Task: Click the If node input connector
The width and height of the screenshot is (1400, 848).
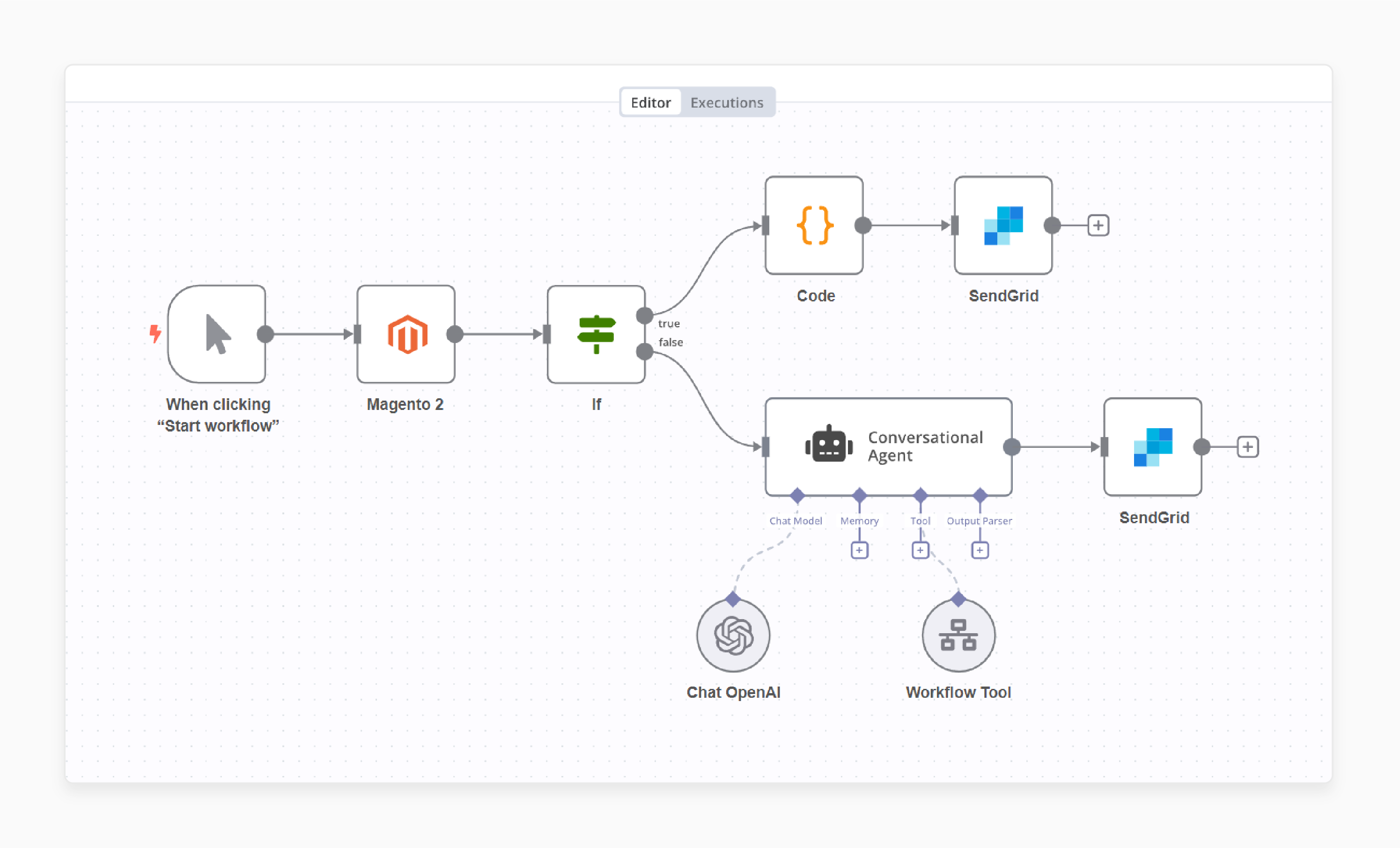Action: point(546,335)
